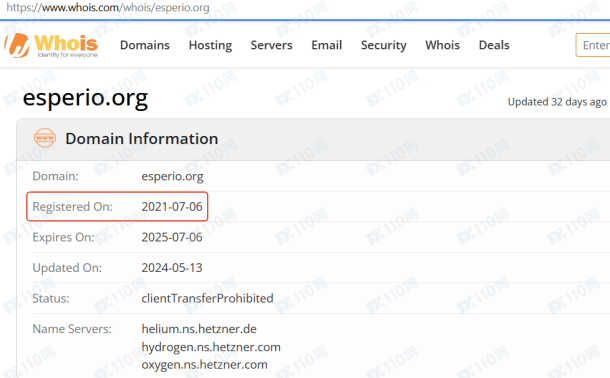Open the Deals menu item
610x378 pixels.
tap(494, 45)
